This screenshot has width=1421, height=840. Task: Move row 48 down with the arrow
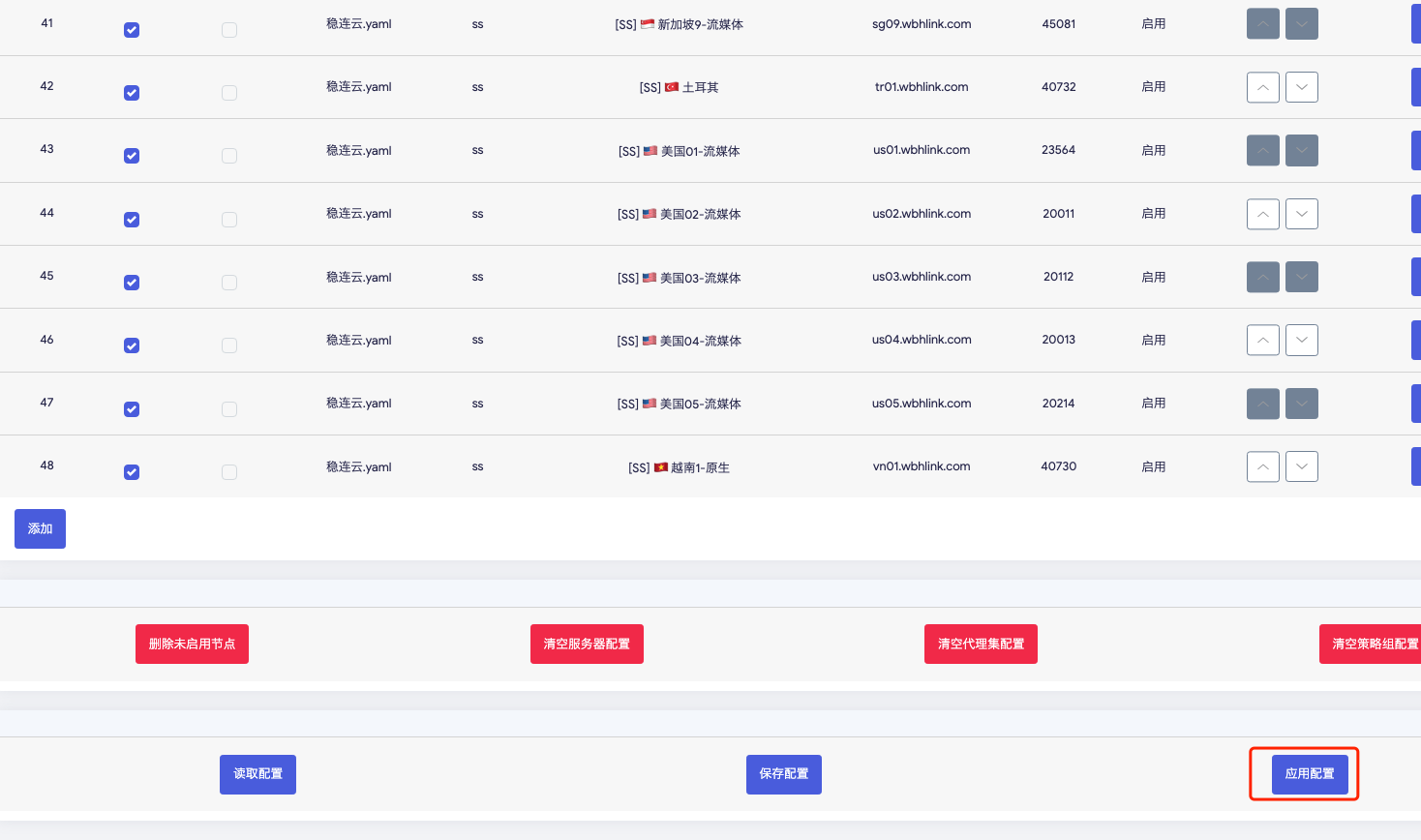pyautogui.click(x=1301, y=466)
